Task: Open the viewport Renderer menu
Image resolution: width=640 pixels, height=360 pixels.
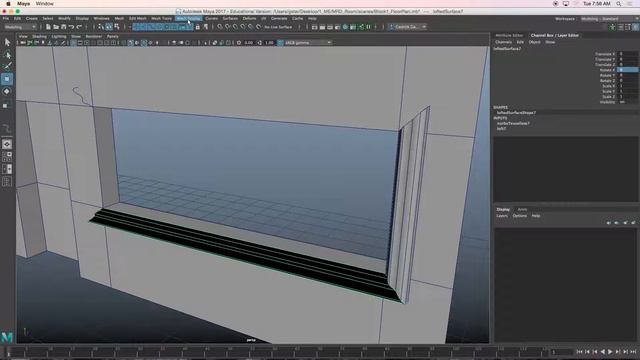Action: pos(93,36)
